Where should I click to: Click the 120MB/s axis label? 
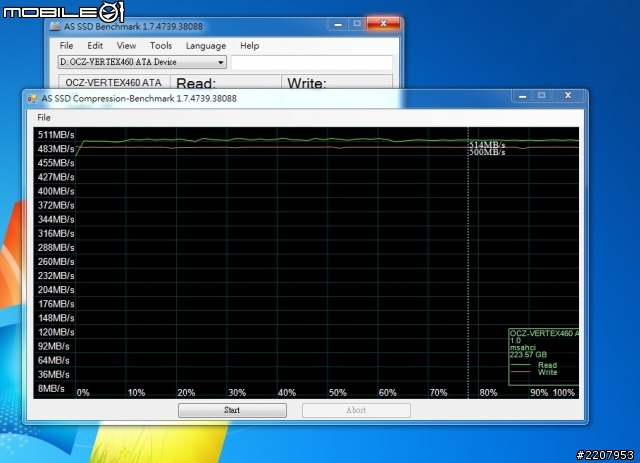[56, 332]
